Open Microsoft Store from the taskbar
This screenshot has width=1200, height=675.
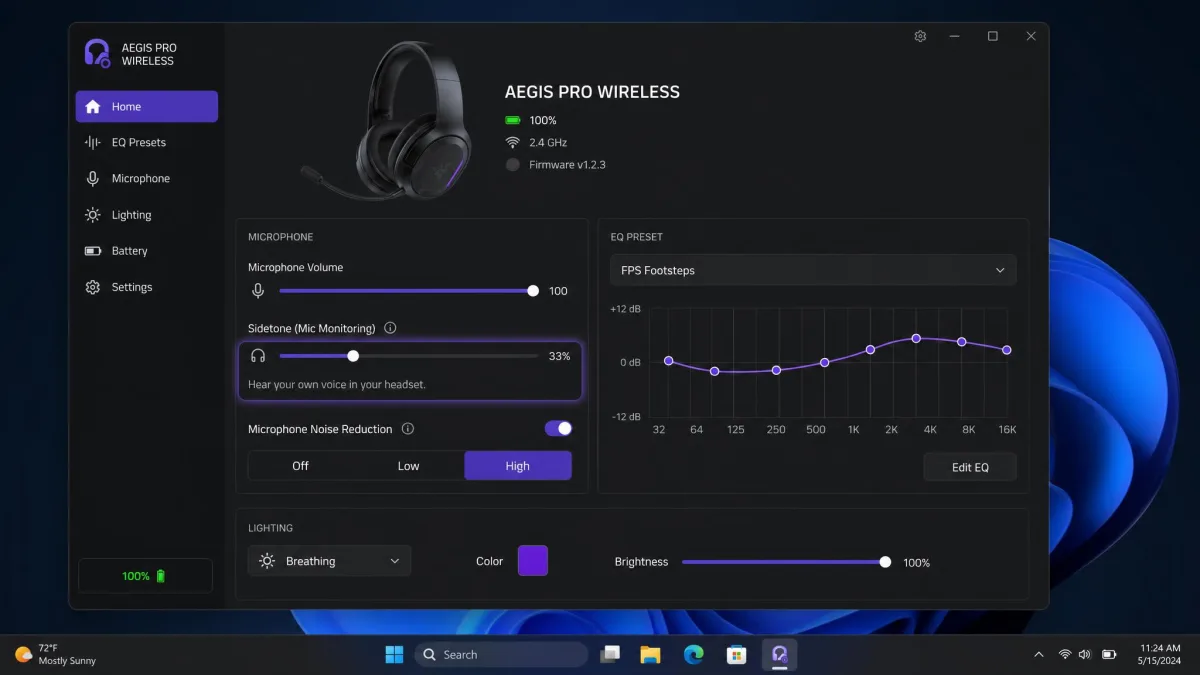[x=736, y=654]
